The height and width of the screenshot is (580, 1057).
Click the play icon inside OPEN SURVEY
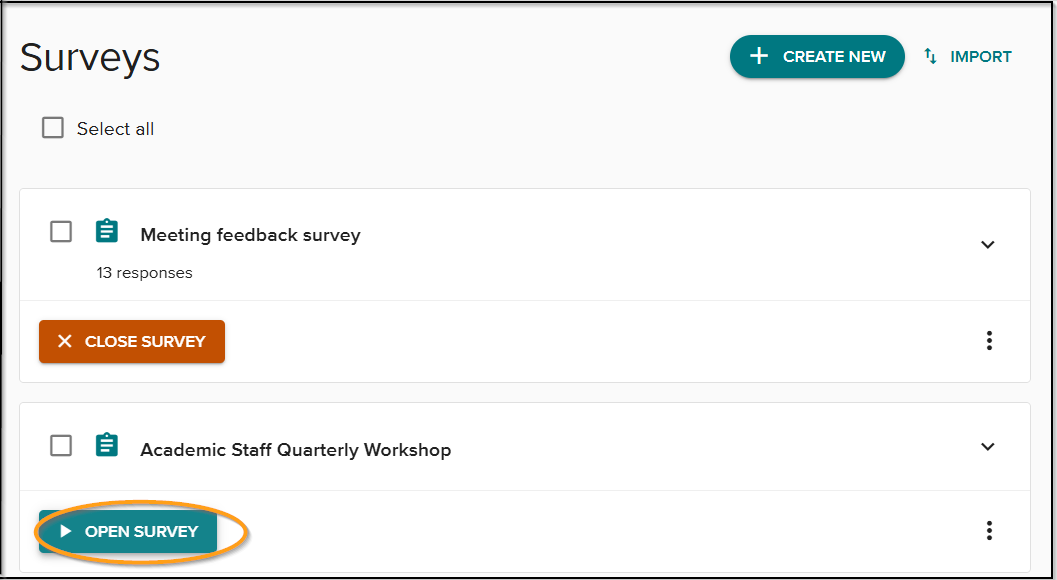pos(66,531)
